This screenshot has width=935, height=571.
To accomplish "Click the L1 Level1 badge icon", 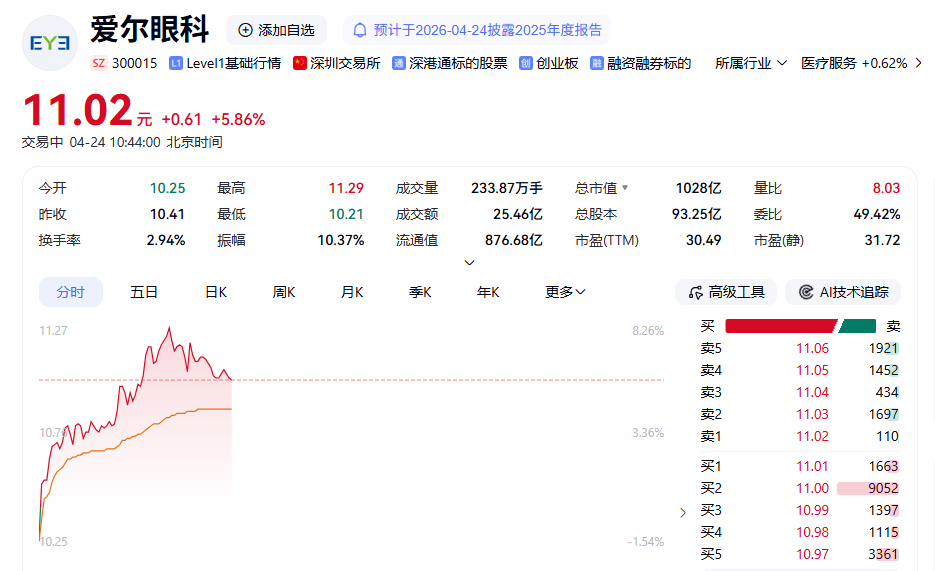I will [176, 63].
